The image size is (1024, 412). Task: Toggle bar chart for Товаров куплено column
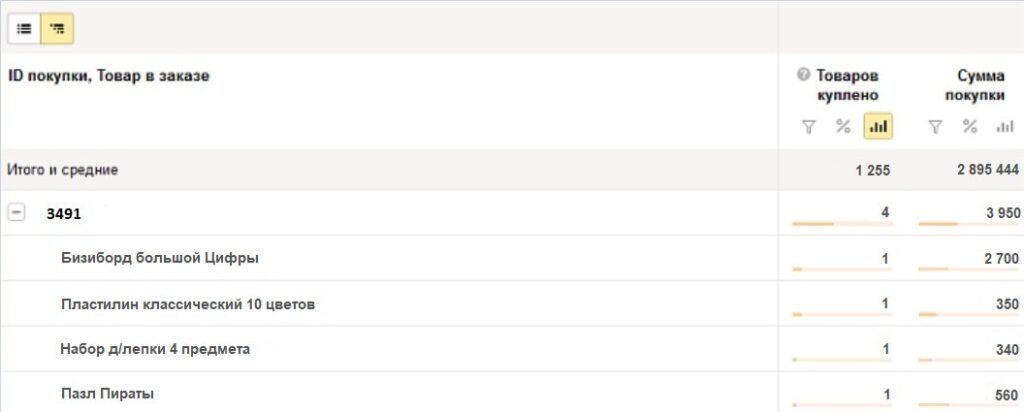(x=878, y=127)
